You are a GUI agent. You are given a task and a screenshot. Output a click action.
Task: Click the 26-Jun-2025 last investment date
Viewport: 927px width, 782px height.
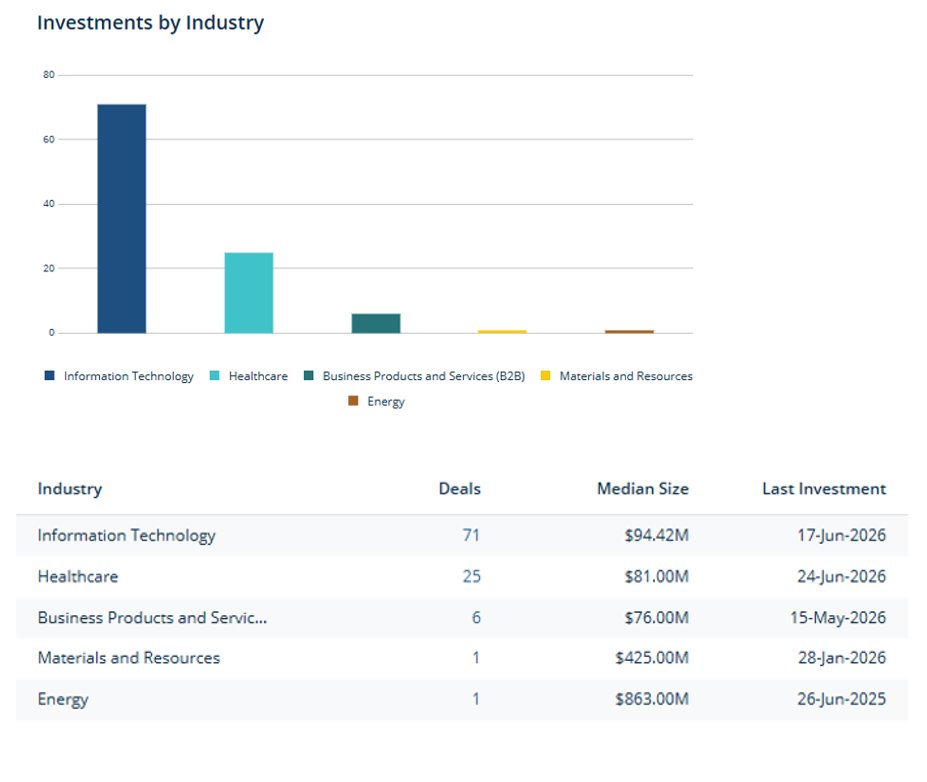click(x=842, y=699)
